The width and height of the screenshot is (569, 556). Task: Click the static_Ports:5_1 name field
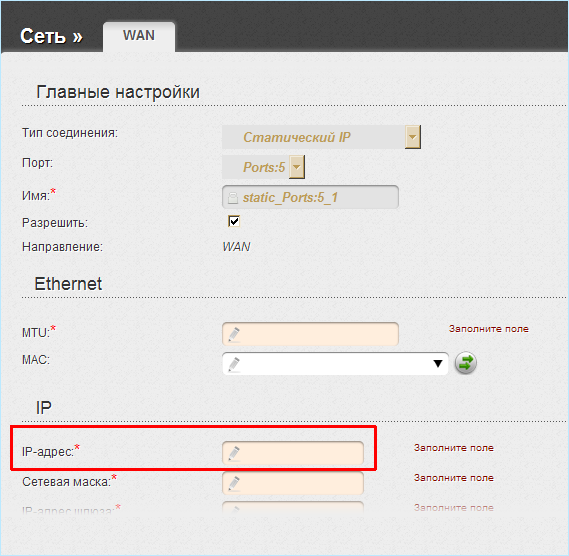click(x=310, y=197)
